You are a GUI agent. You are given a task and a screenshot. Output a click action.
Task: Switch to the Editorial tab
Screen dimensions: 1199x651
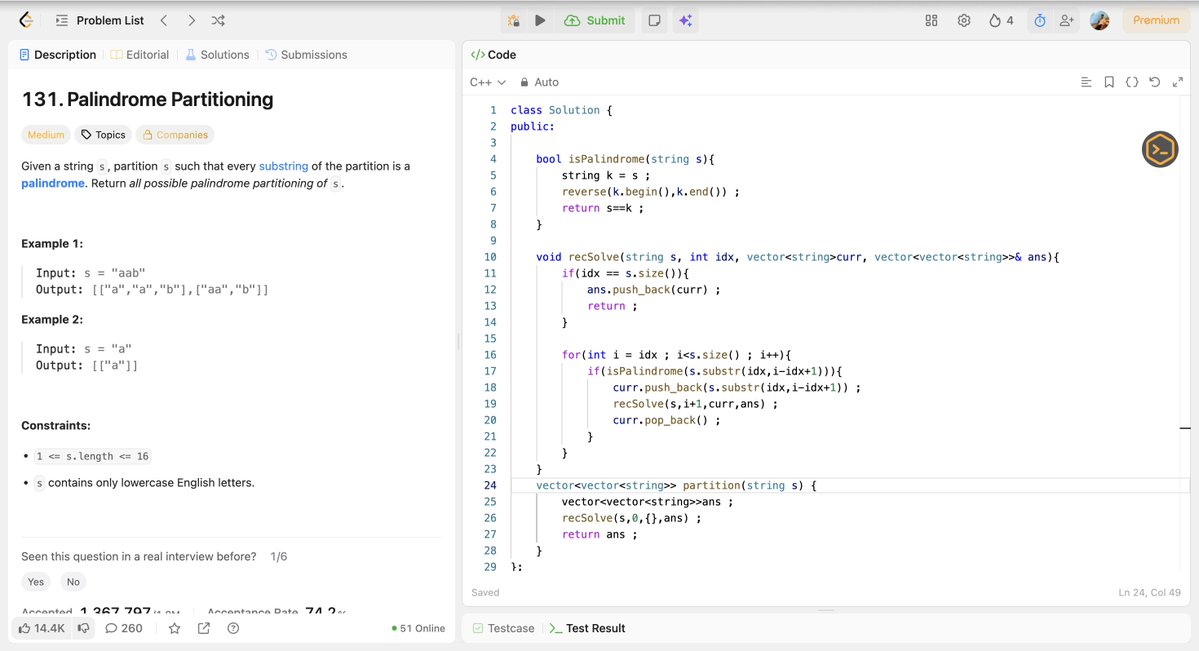point(140,54)
